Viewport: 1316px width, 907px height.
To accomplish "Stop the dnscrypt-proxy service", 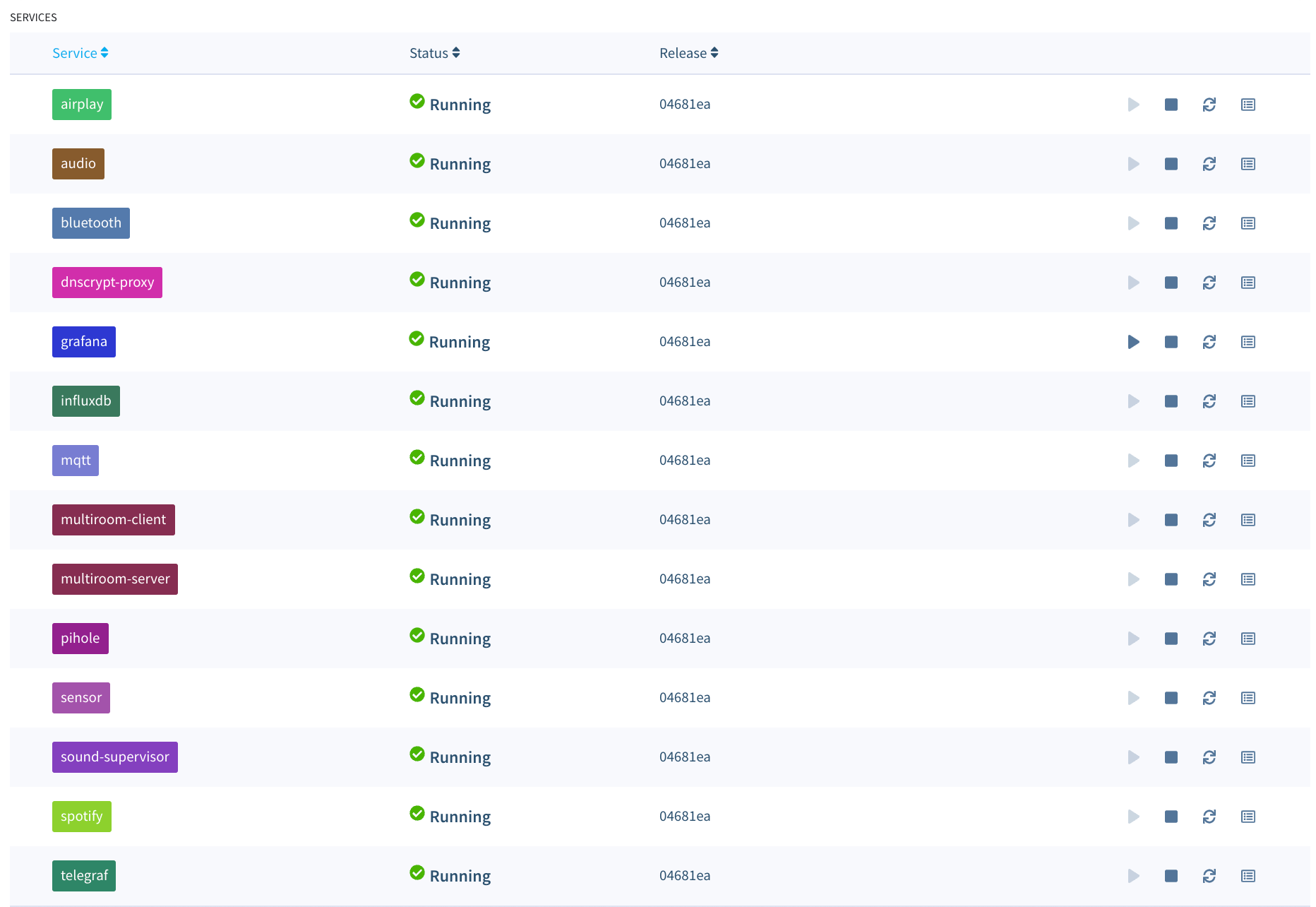I will click(x=1171, y=283).
